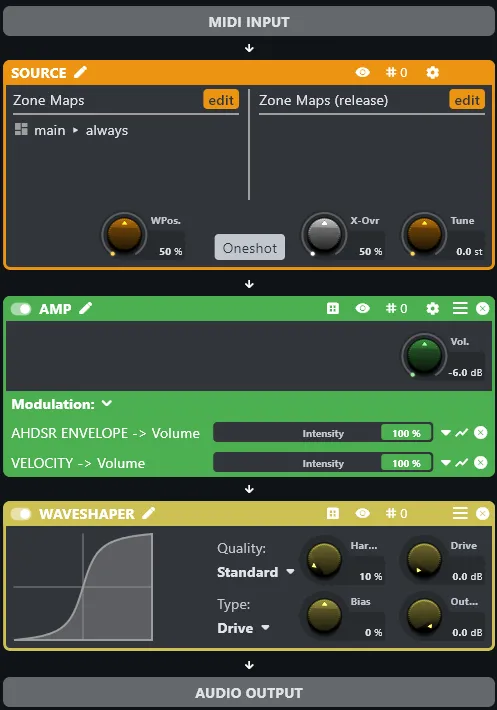Click the 'always' condition text

(x=107, y=131)
